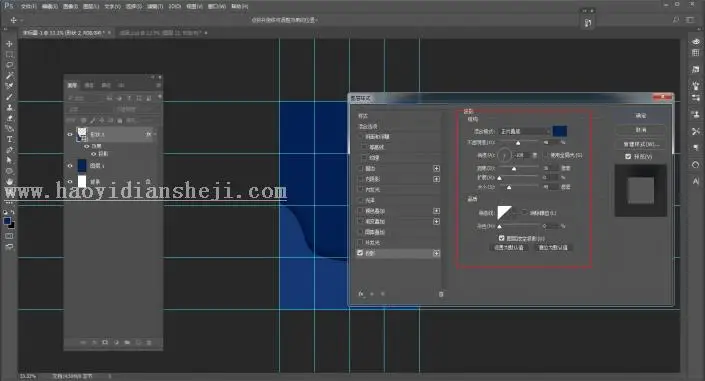Viewport: 705px width, 381px height.
Task: Select the Rectangular Marquee tool
Action: pyautogui.click(x=9, y=54)
